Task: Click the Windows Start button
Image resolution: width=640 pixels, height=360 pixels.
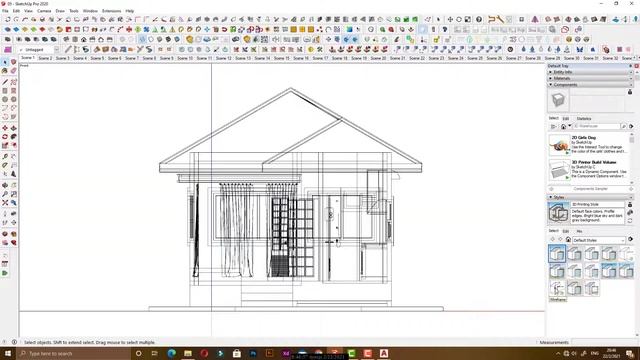Action: (7, 353)
